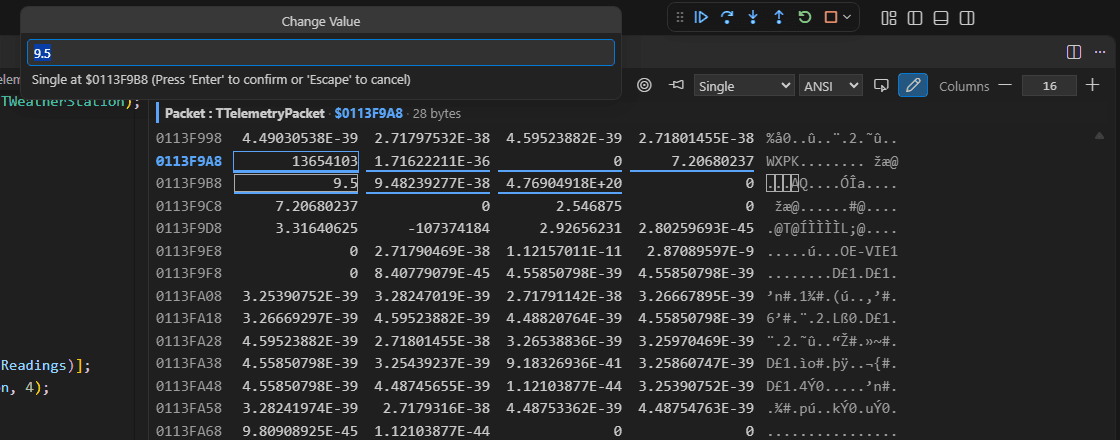Click the TWeatherStation code text

[62, 101]
